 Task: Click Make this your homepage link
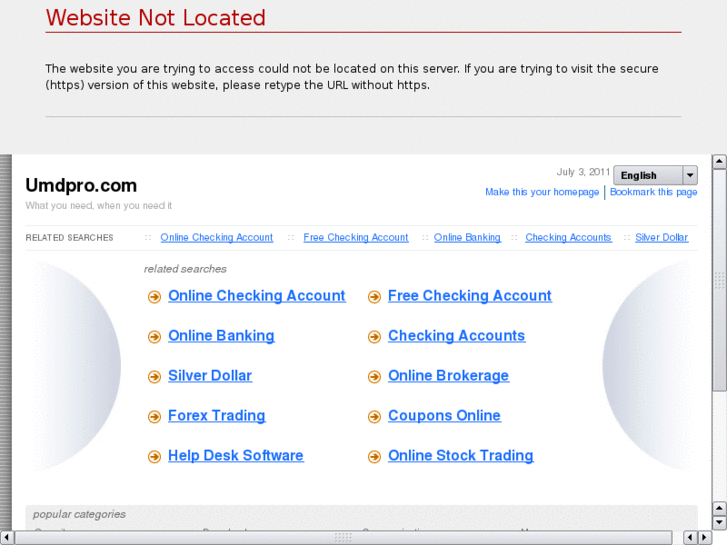coord(542,192)
